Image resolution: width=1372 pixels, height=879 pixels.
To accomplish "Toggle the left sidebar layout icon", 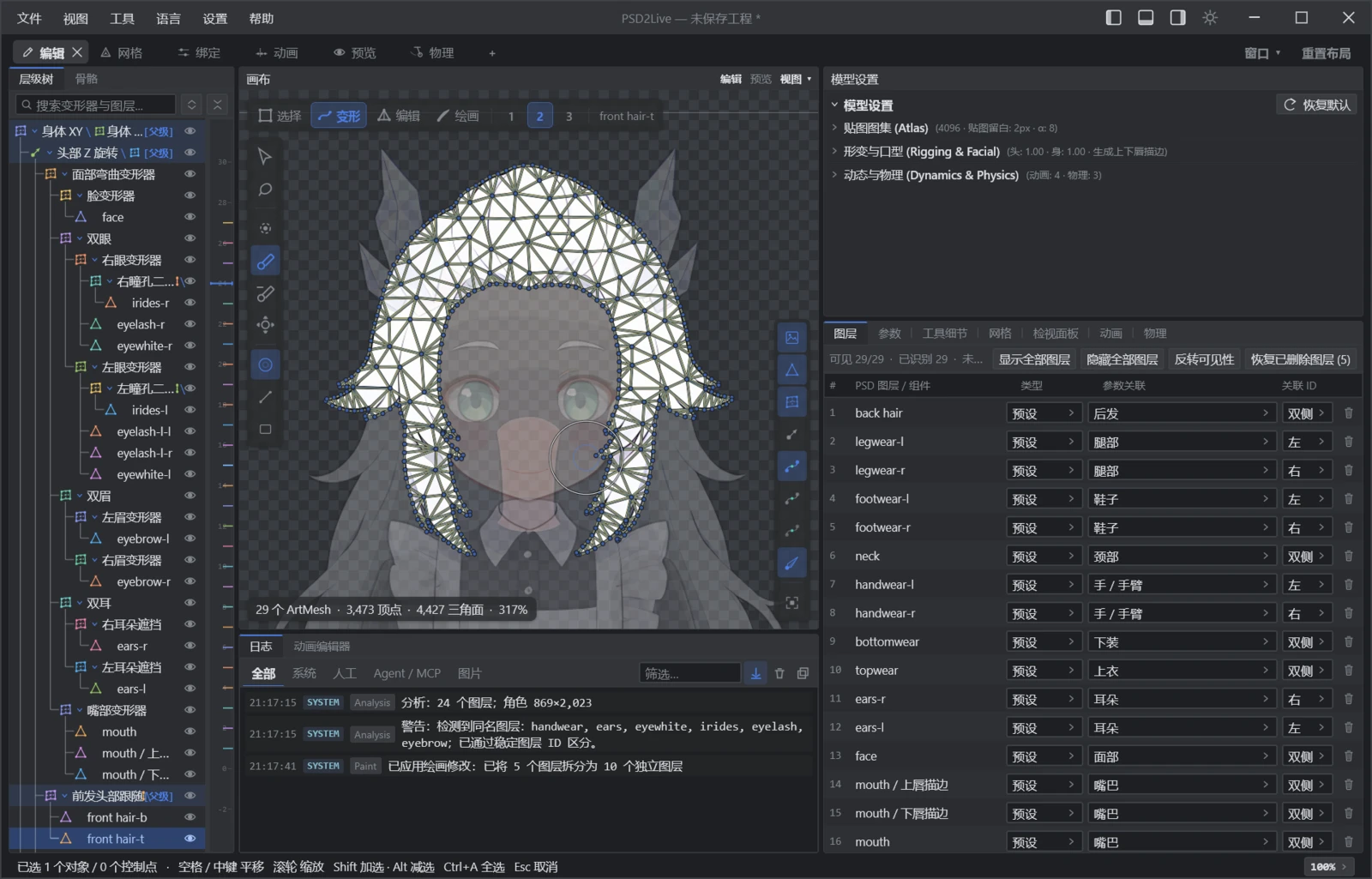I will [x=1113, y=18].
